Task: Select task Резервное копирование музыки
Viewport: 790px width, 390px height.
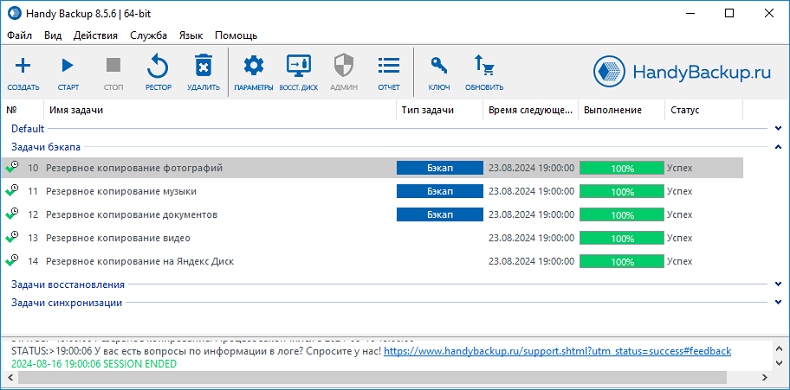Action: point(121,191)
